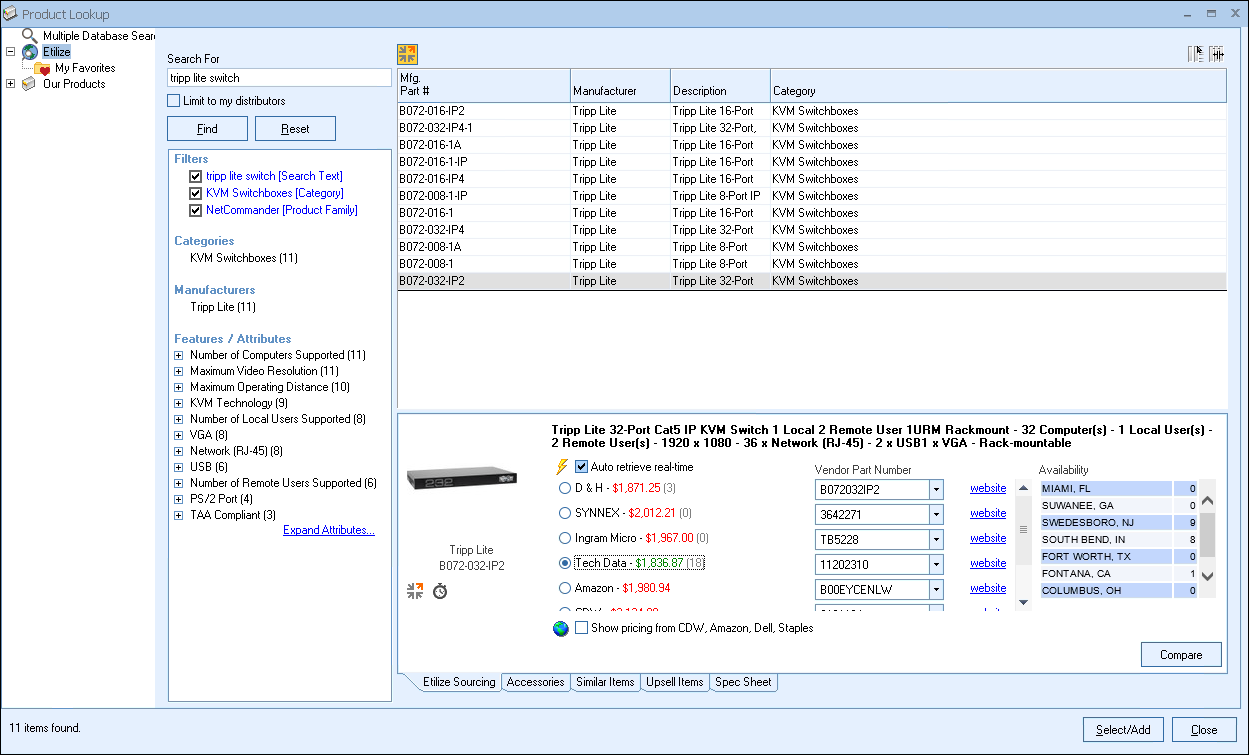Select the Ingram Micro vendor radio button

(x=565, y=538)
